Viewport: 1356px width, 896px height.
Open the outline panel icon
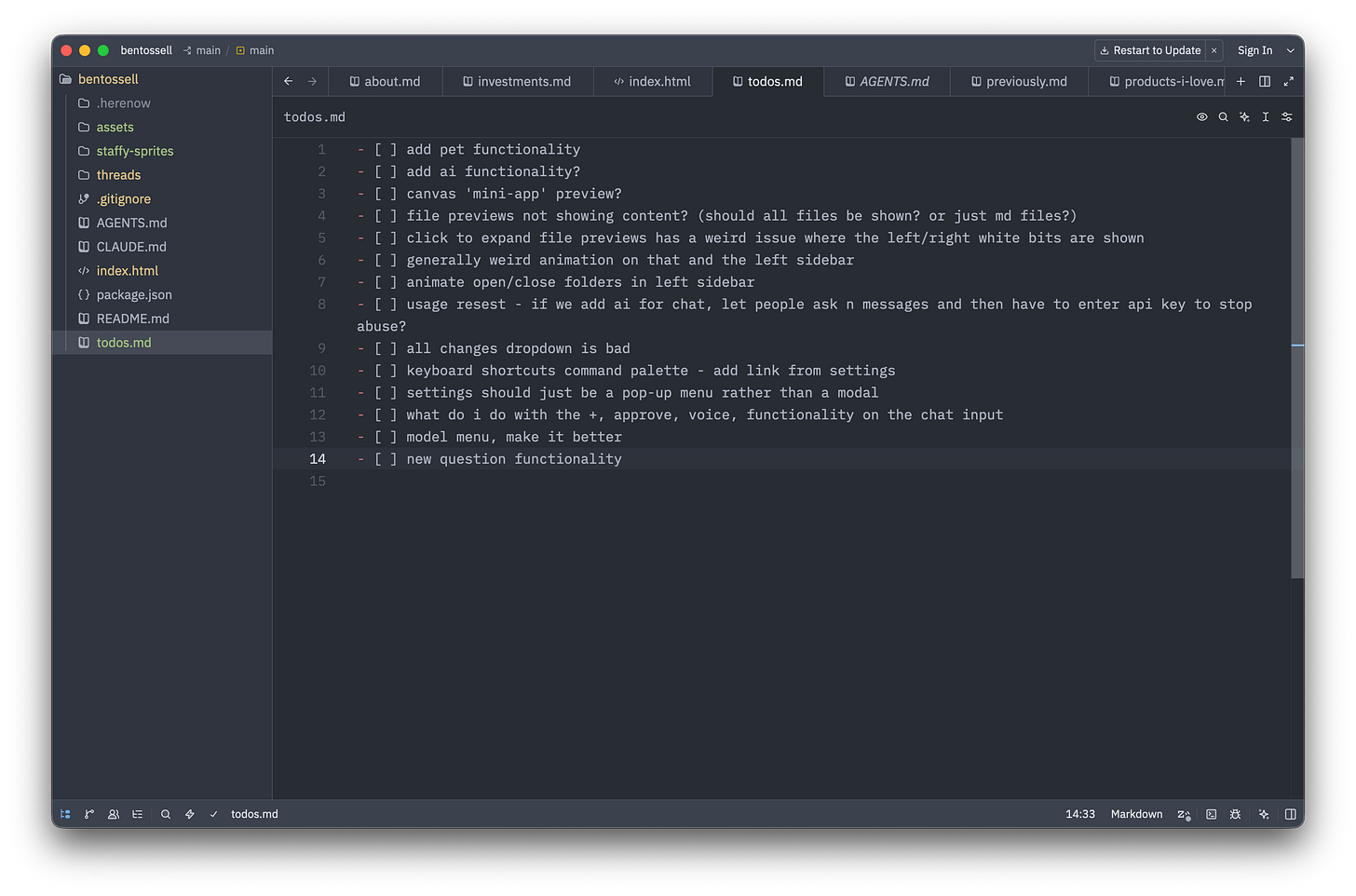(x=138, y=814)
